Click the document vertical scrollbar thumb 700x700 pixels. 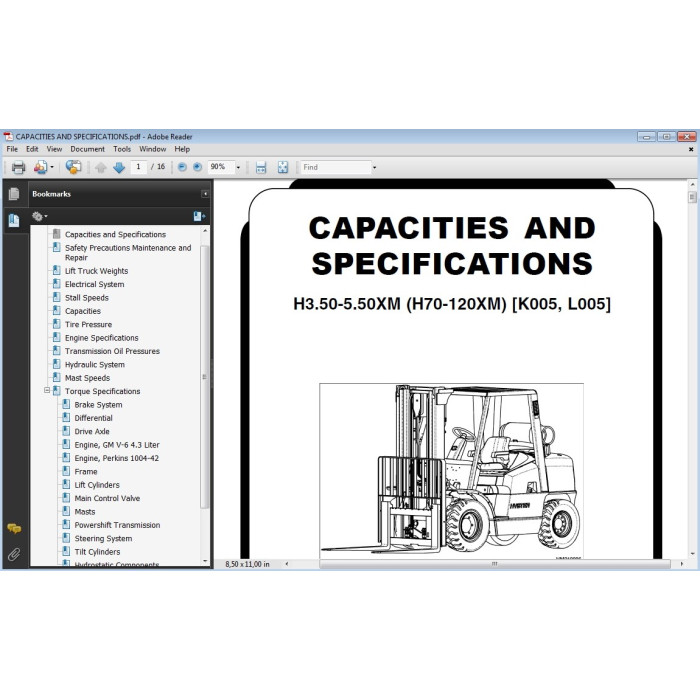tap(692, 197)
